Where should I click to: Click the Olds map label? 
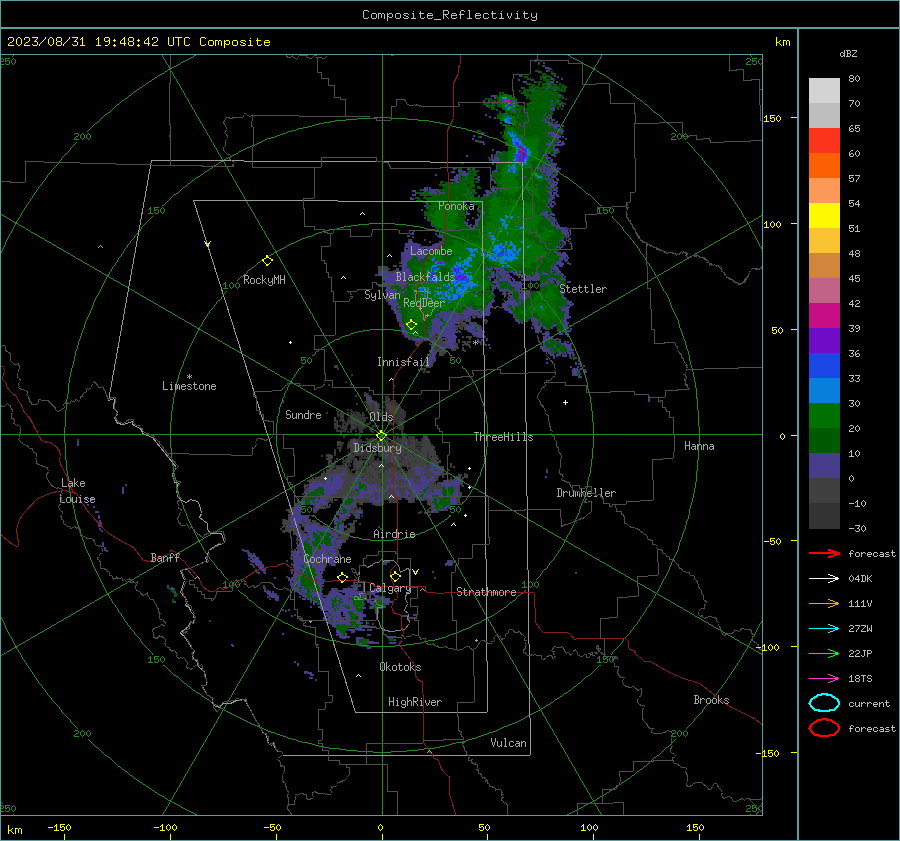pos(381,417)
